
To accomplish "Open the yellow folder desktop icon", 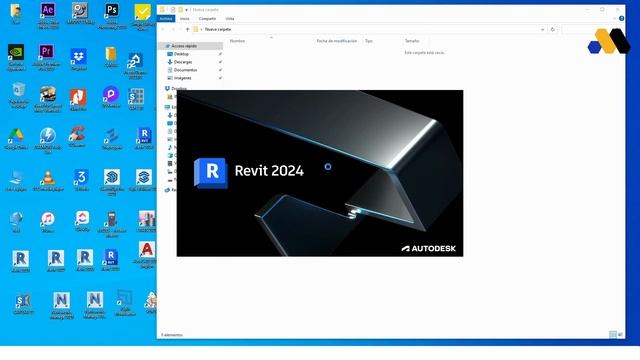I will coord(111,54).
